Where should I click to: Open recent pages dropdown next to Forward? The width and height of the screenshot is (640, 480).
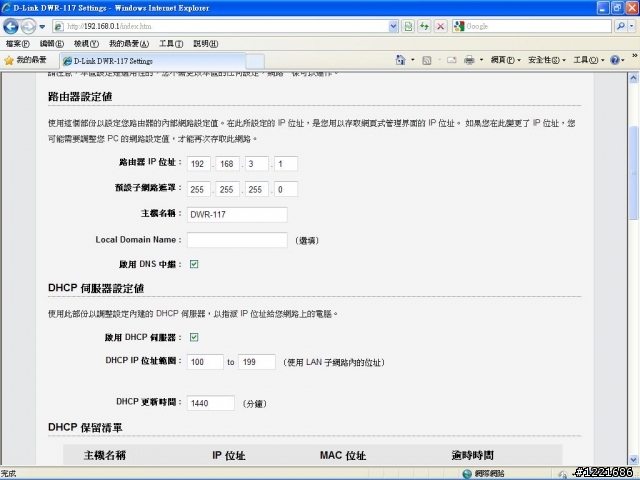point(42,27)
